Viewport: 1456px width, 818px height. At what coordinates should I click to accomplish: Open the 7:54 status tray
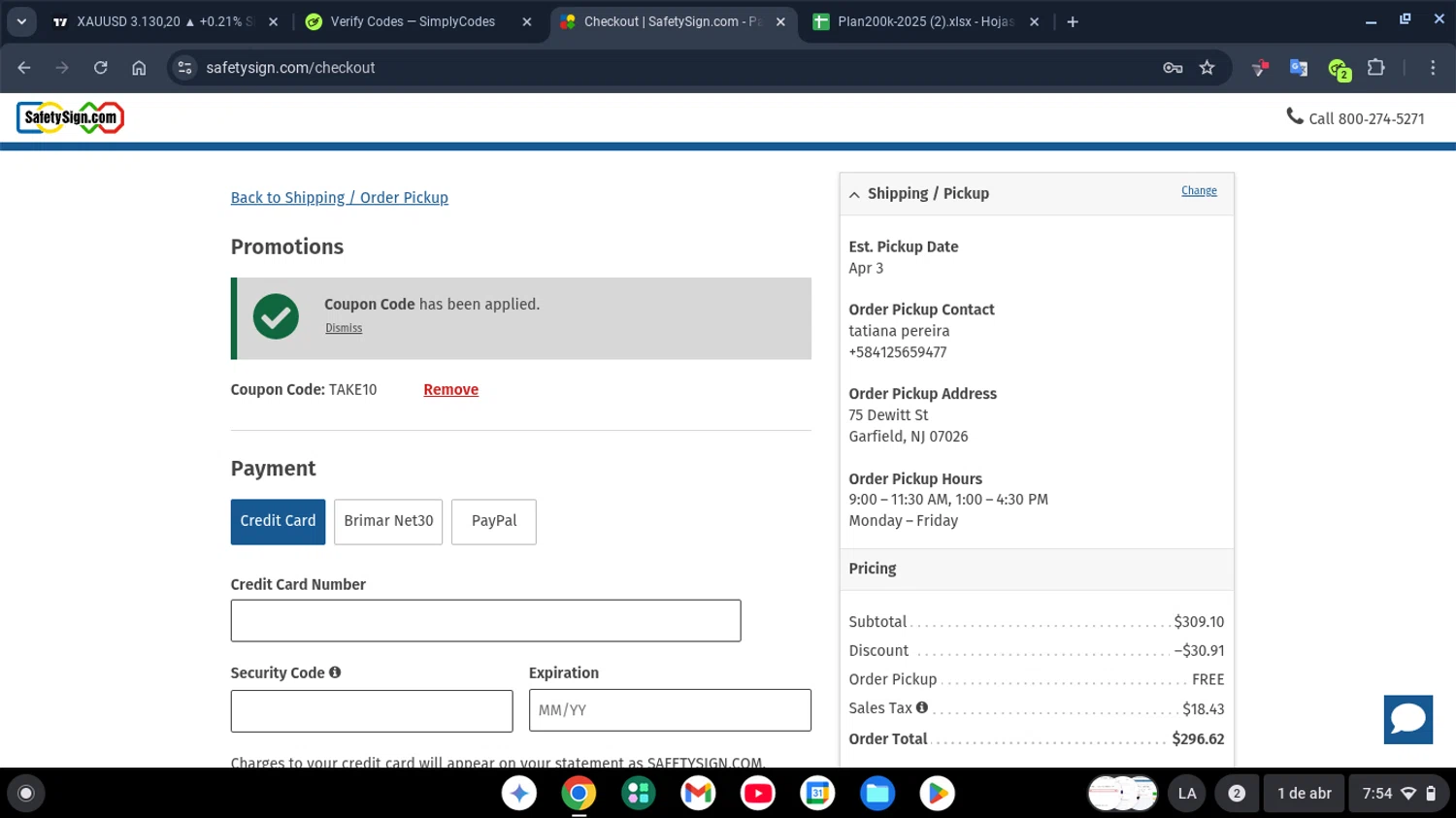point(1400,793)
